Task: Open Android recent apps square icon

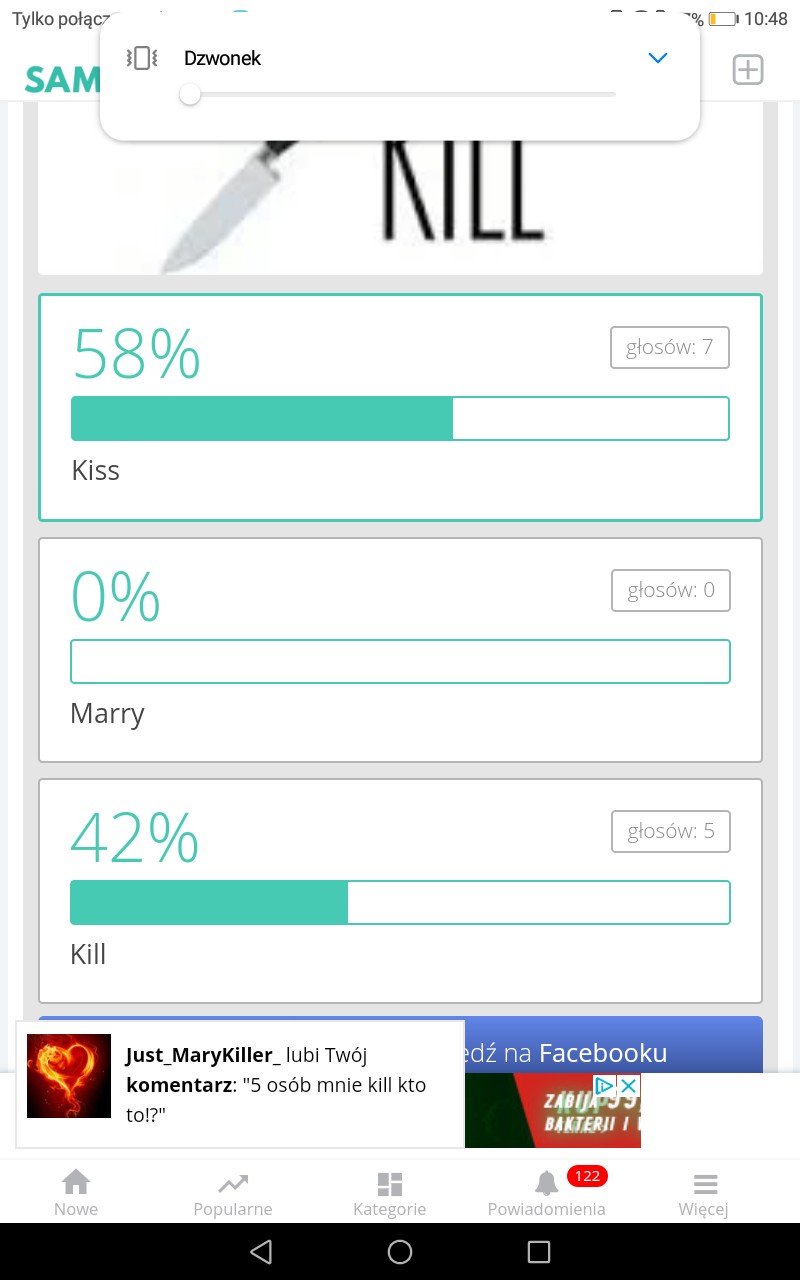Action: [x=539, y=1252]
